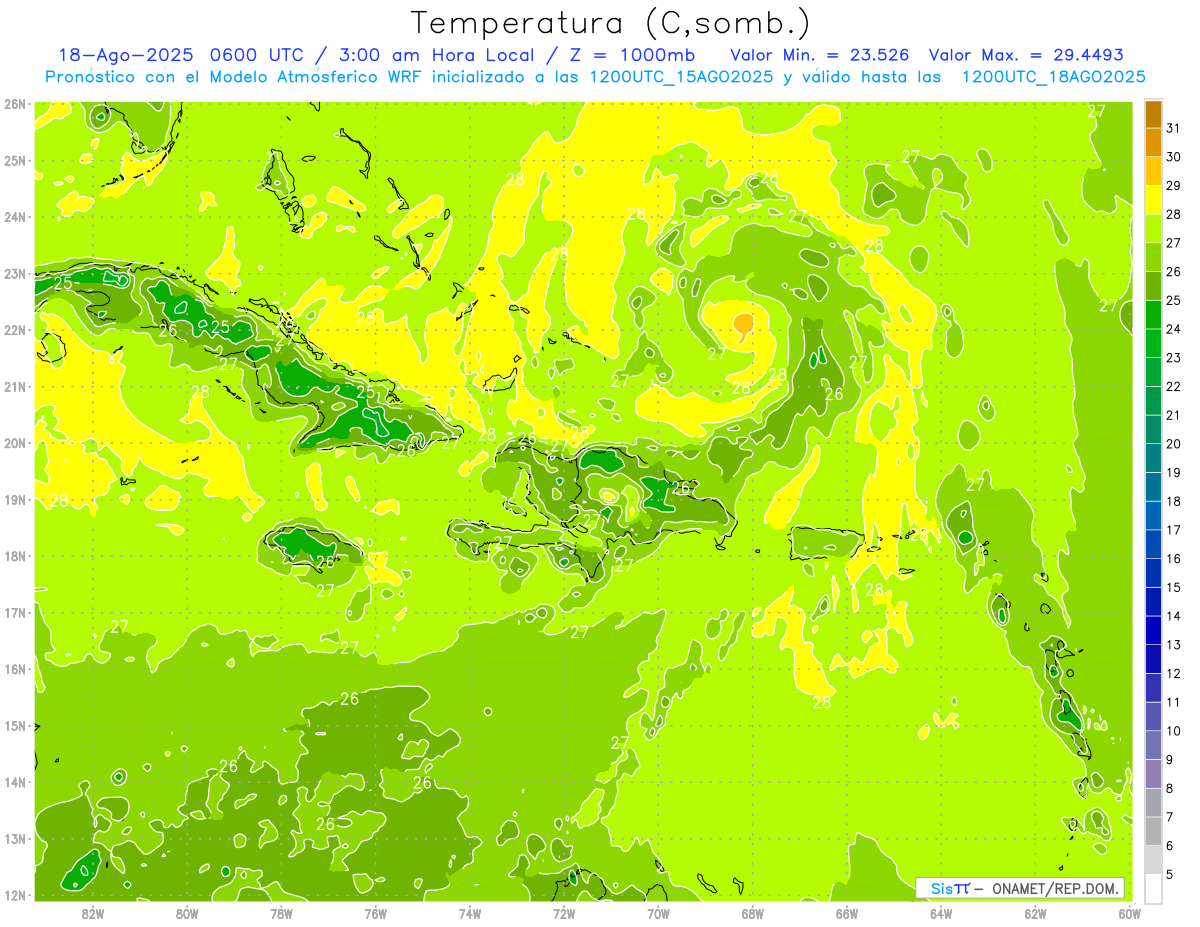
Task: Click the colorbar tick label 24
Action: tap(1174, 330)
